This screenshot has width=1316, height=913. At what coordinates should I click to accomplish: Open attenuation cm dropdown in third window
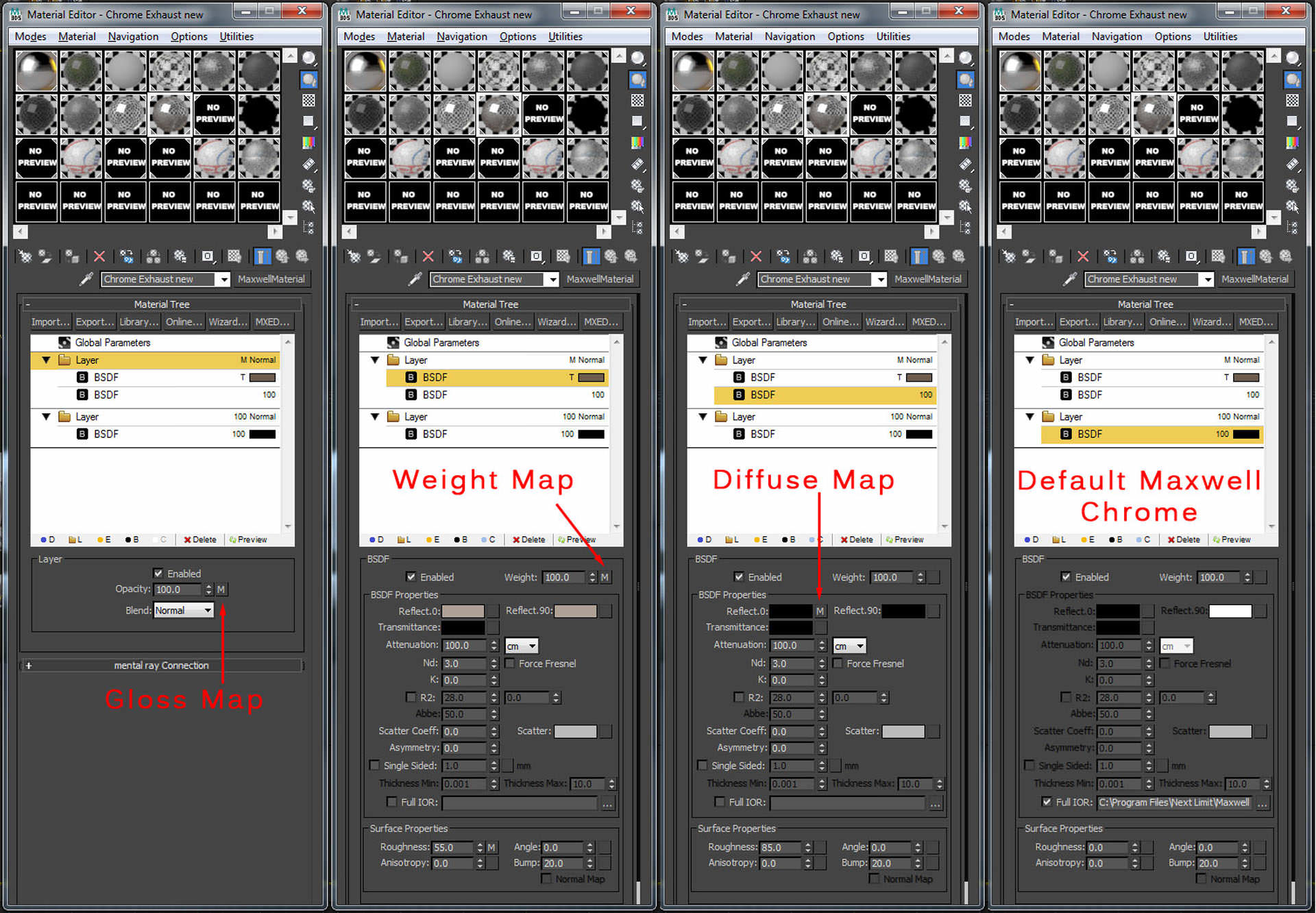coord(850,646)
